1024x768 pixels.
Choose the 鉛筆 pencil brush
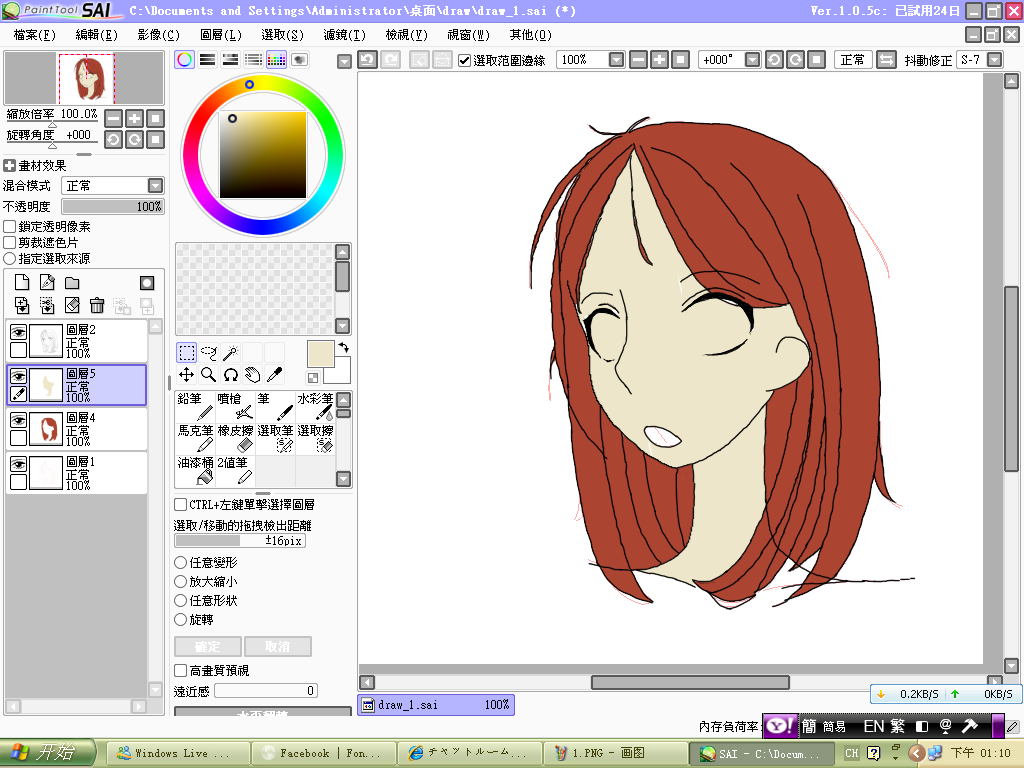195,406
